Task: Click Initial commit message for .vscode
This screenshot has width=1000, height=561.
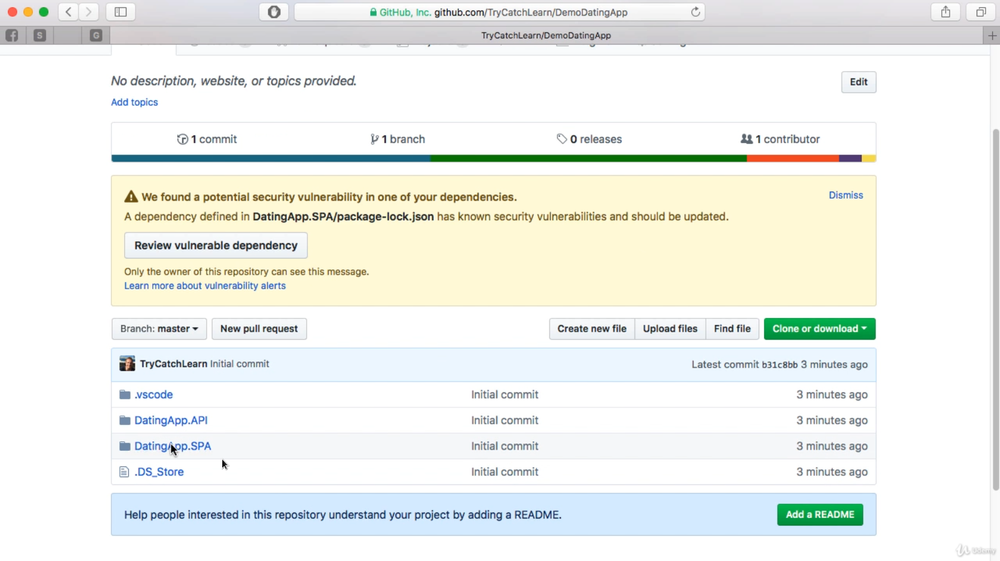Action: (504, 395)
